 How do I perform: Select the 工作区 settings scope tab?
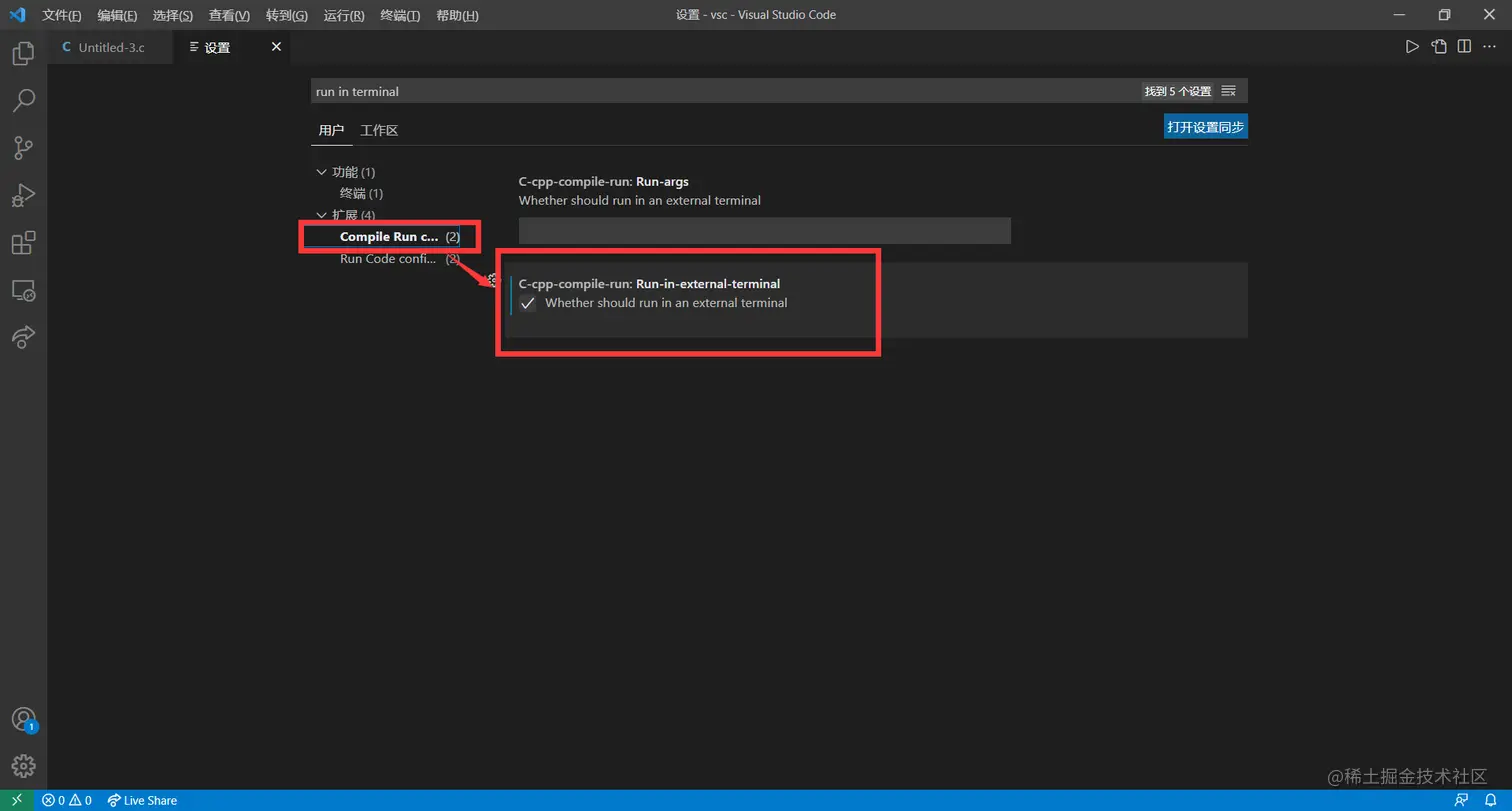(379, 130)
